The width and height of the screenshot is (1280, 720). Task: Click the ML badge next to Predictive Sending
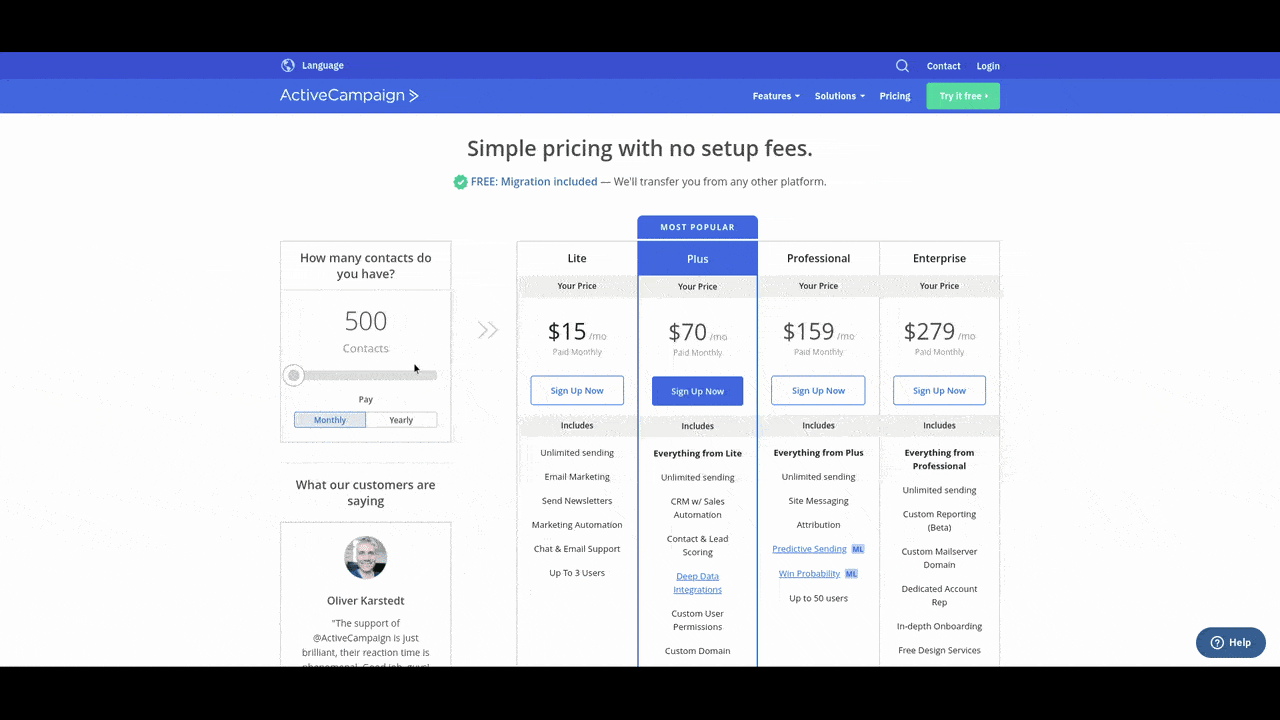pyautogui.click(x=858, y=549)
